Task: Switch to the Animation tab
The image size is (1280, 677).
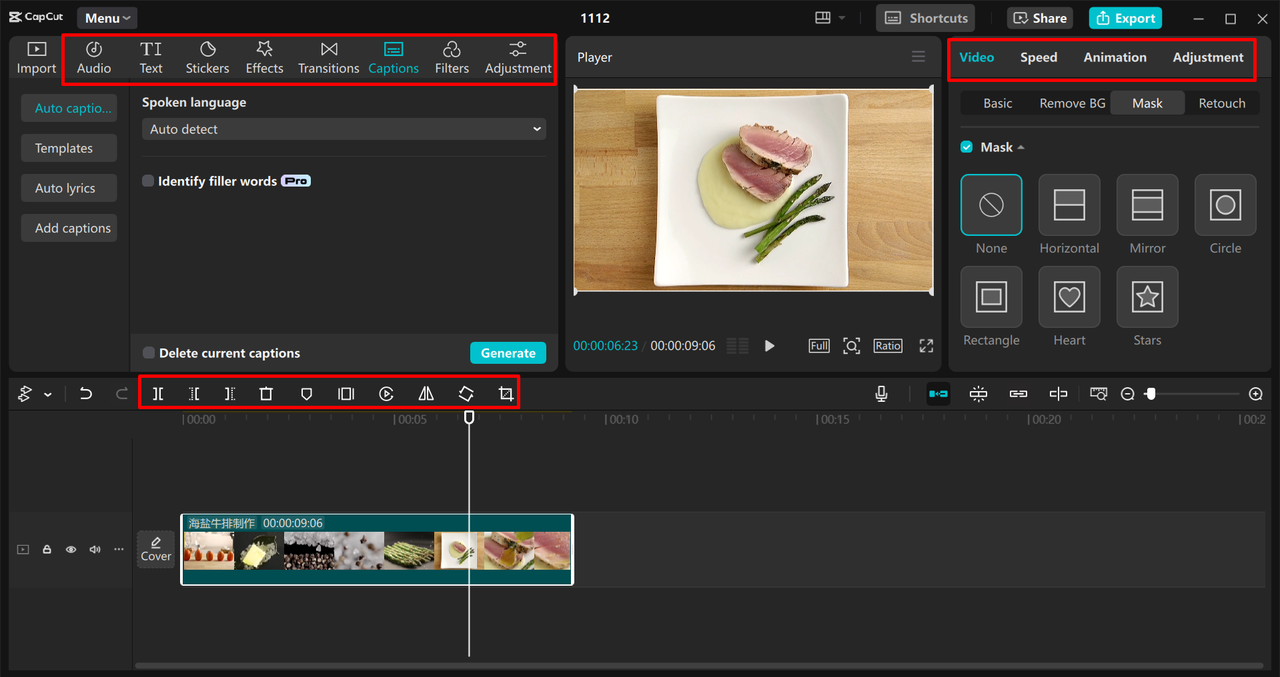Action: pyautogui.click(x=1115, y=57)
